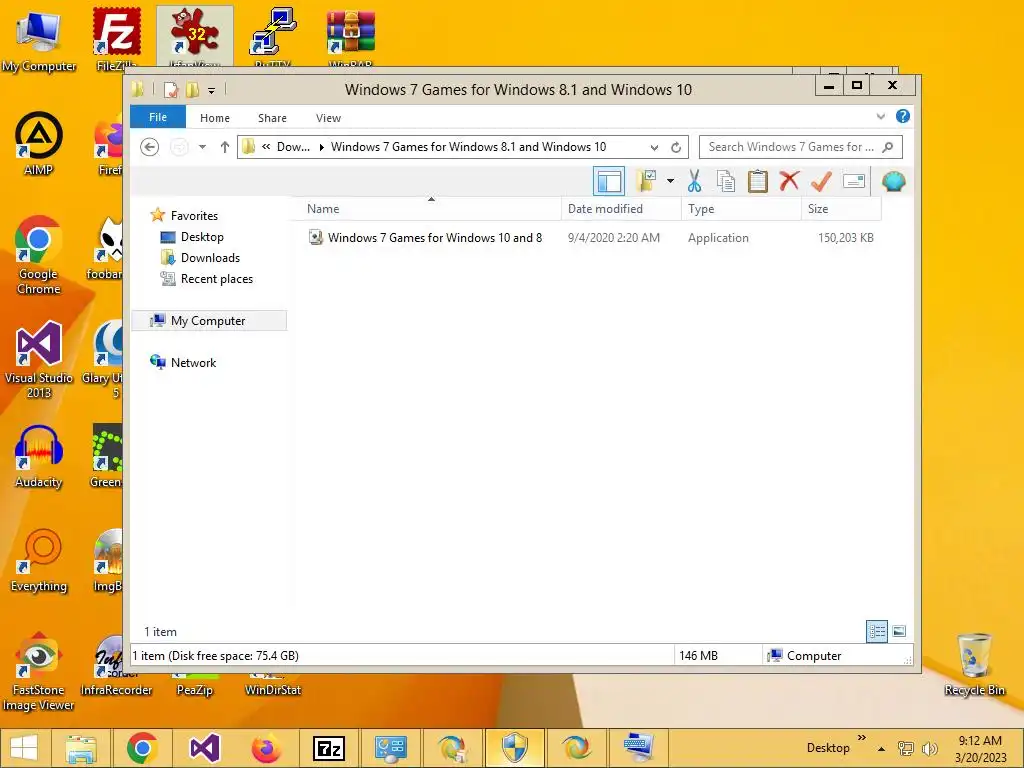Click the Classic Shell settings shell icon

(x=893, y=181)
